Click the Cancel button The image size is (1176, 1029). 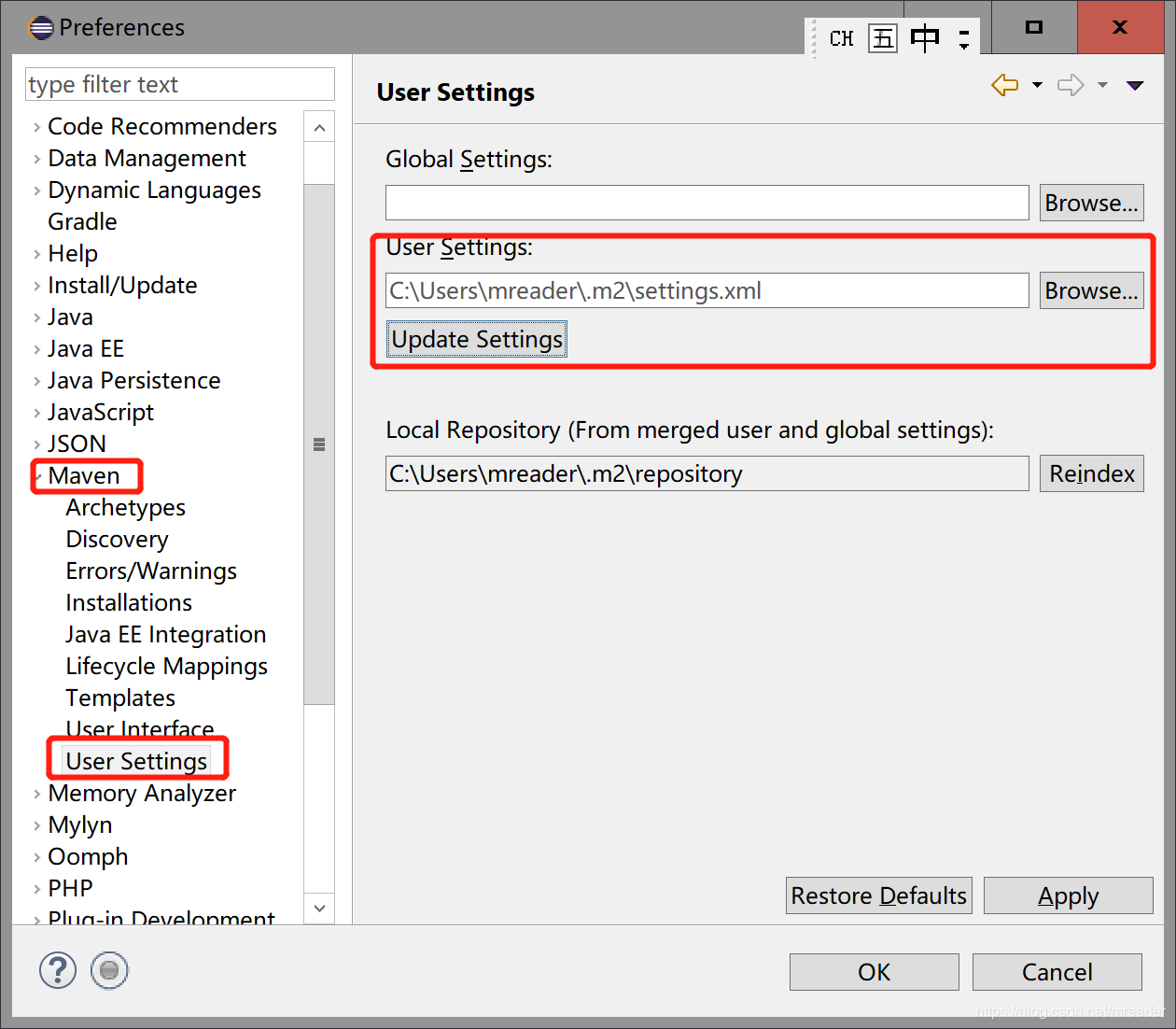tap(1057, 972)
